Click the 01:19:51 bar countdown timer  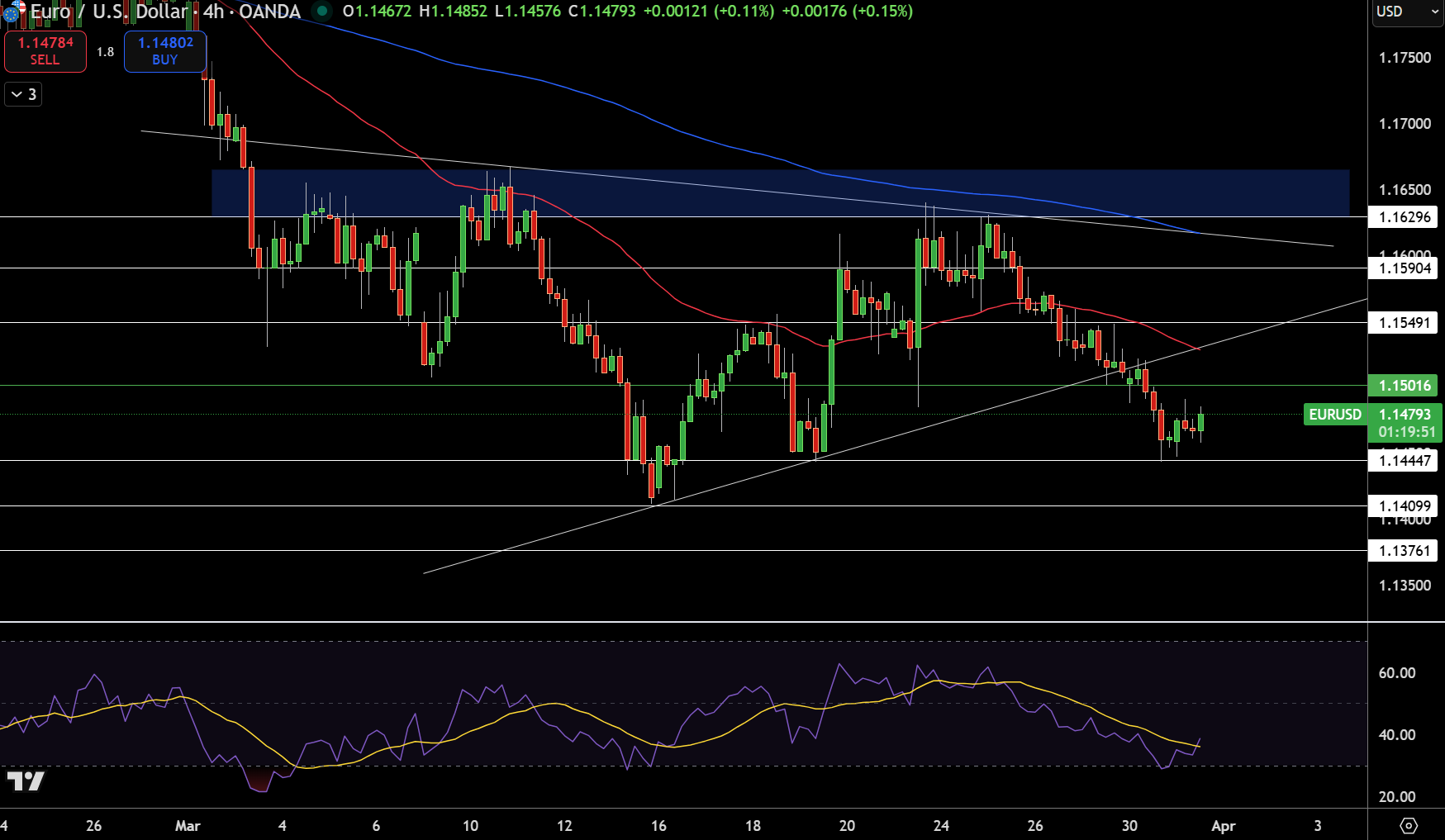(1406, 432)
